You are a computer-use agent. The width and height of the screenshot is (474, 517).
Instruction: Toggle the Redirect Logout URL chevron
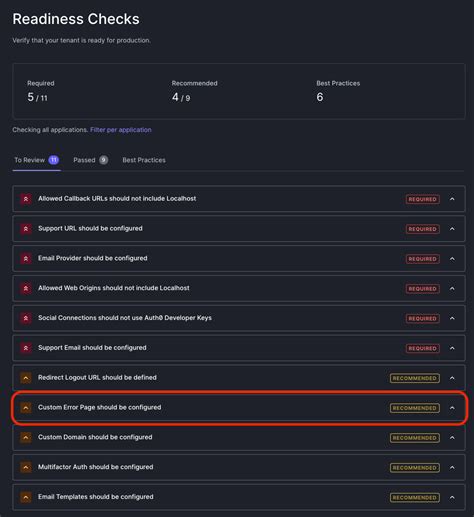[x=452, y=378]
